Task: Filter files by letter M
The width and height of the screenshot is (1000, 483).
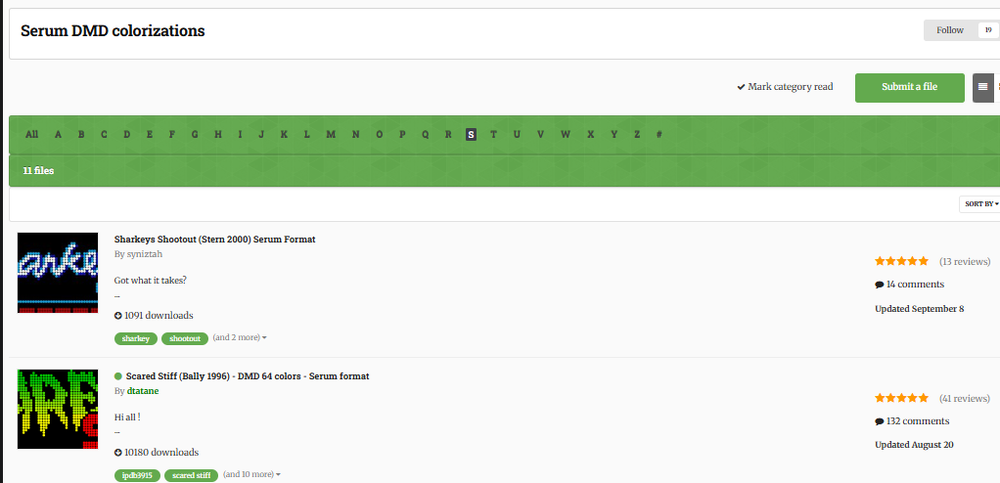Action: (x=330, y=135)
